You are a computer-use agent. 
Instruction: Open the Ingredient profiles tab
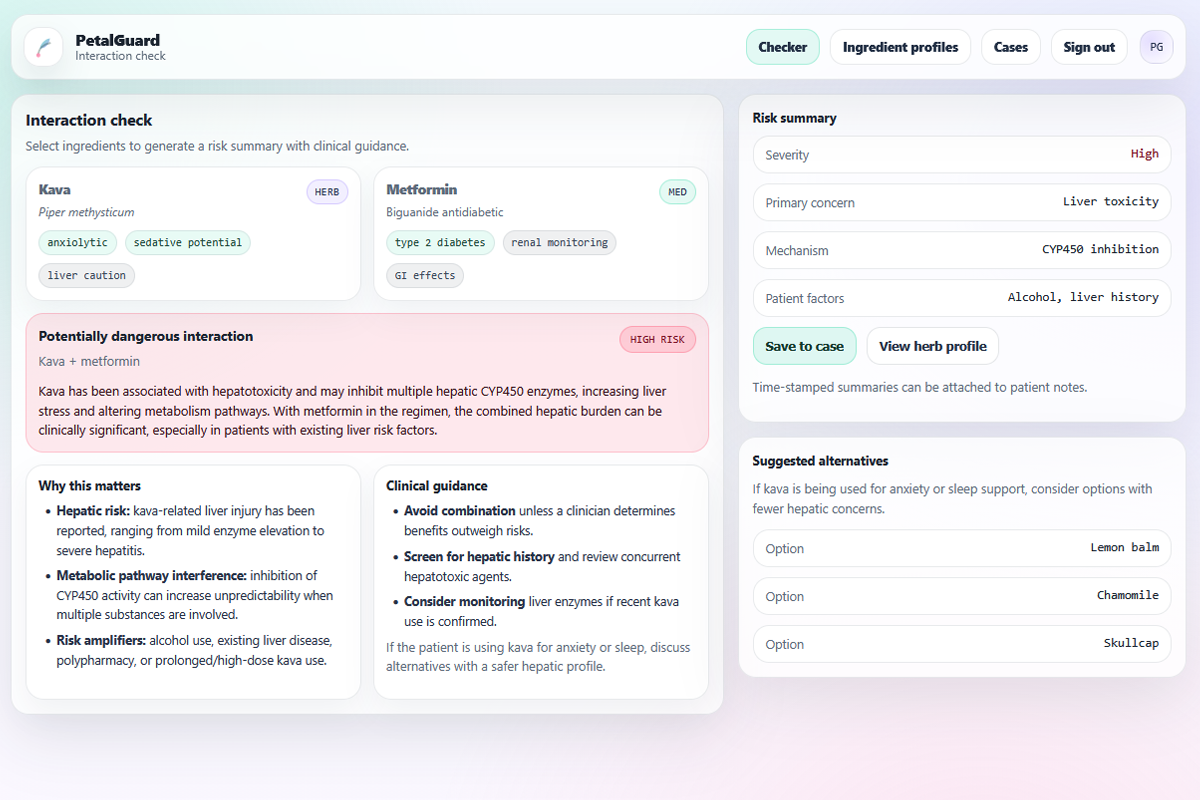900,47
